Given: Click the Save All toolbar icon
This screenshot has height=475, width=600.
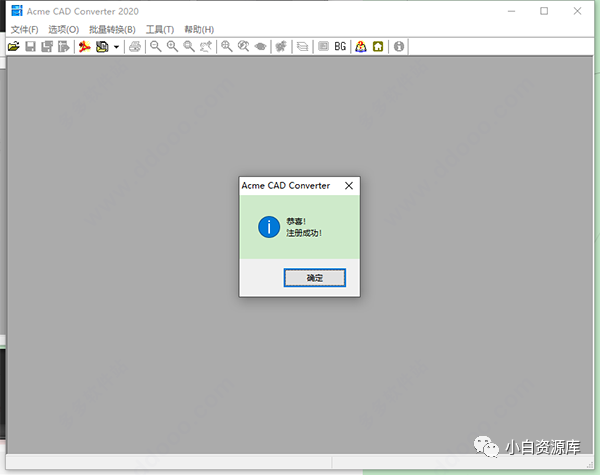Looking at the screenshot, I should [x=47, y=47].
